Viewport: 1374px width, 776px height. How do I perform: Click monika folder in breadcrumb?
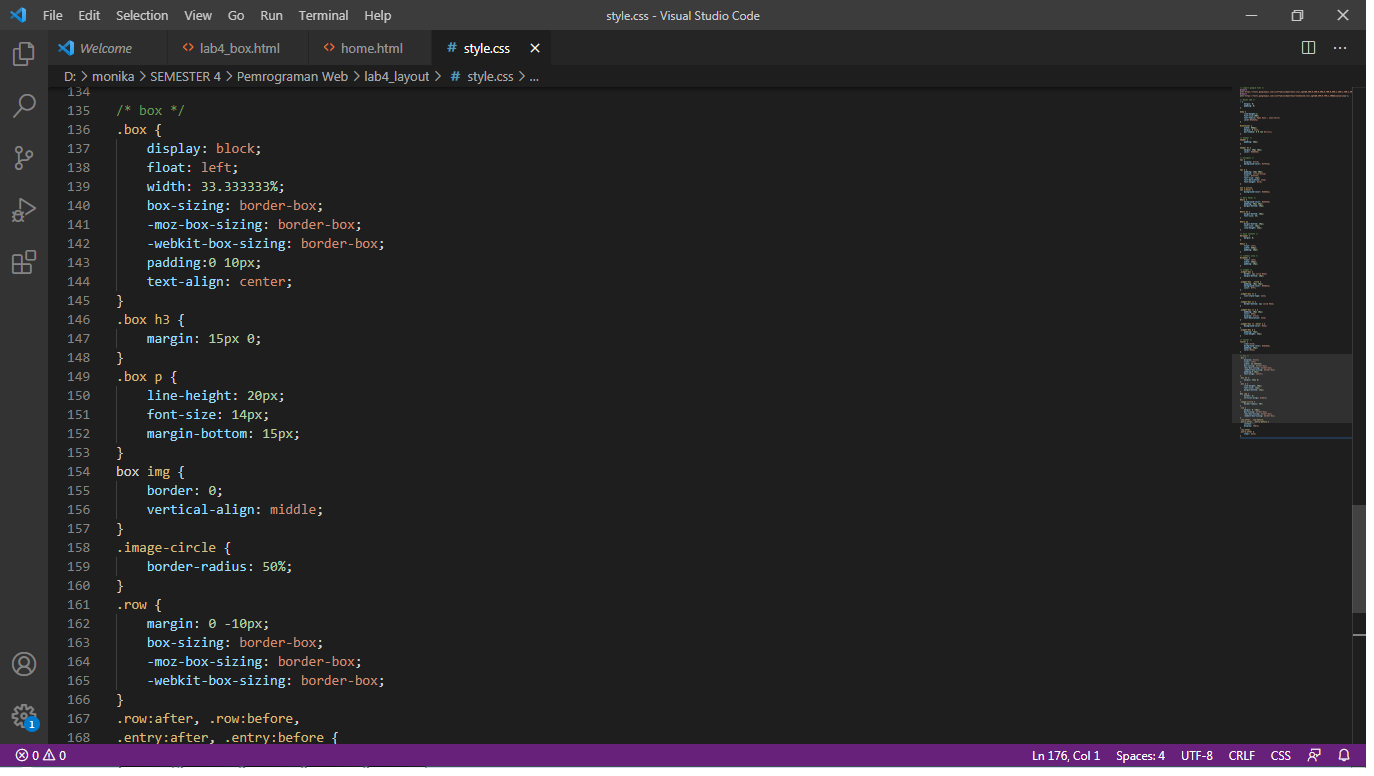pyautogui.click(x=113, y=76)
